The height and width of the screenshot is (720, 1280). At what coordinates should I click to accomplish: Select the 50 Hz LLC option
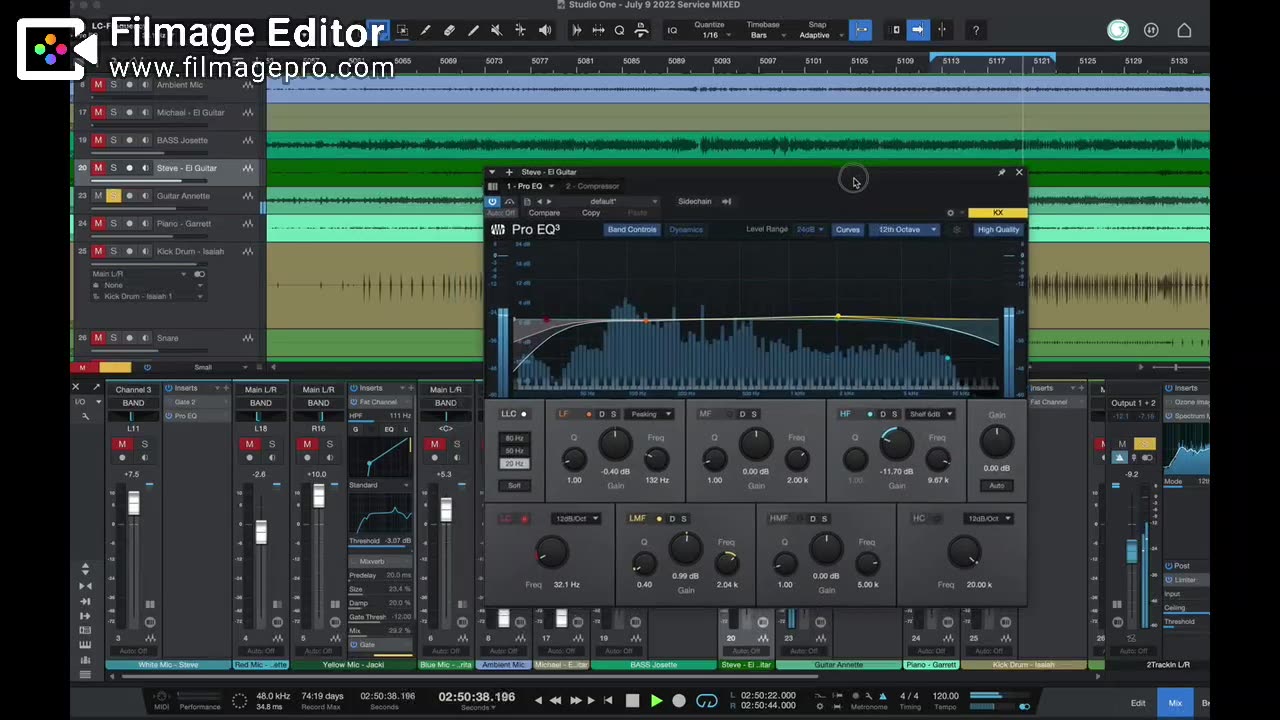click(514, 451)
